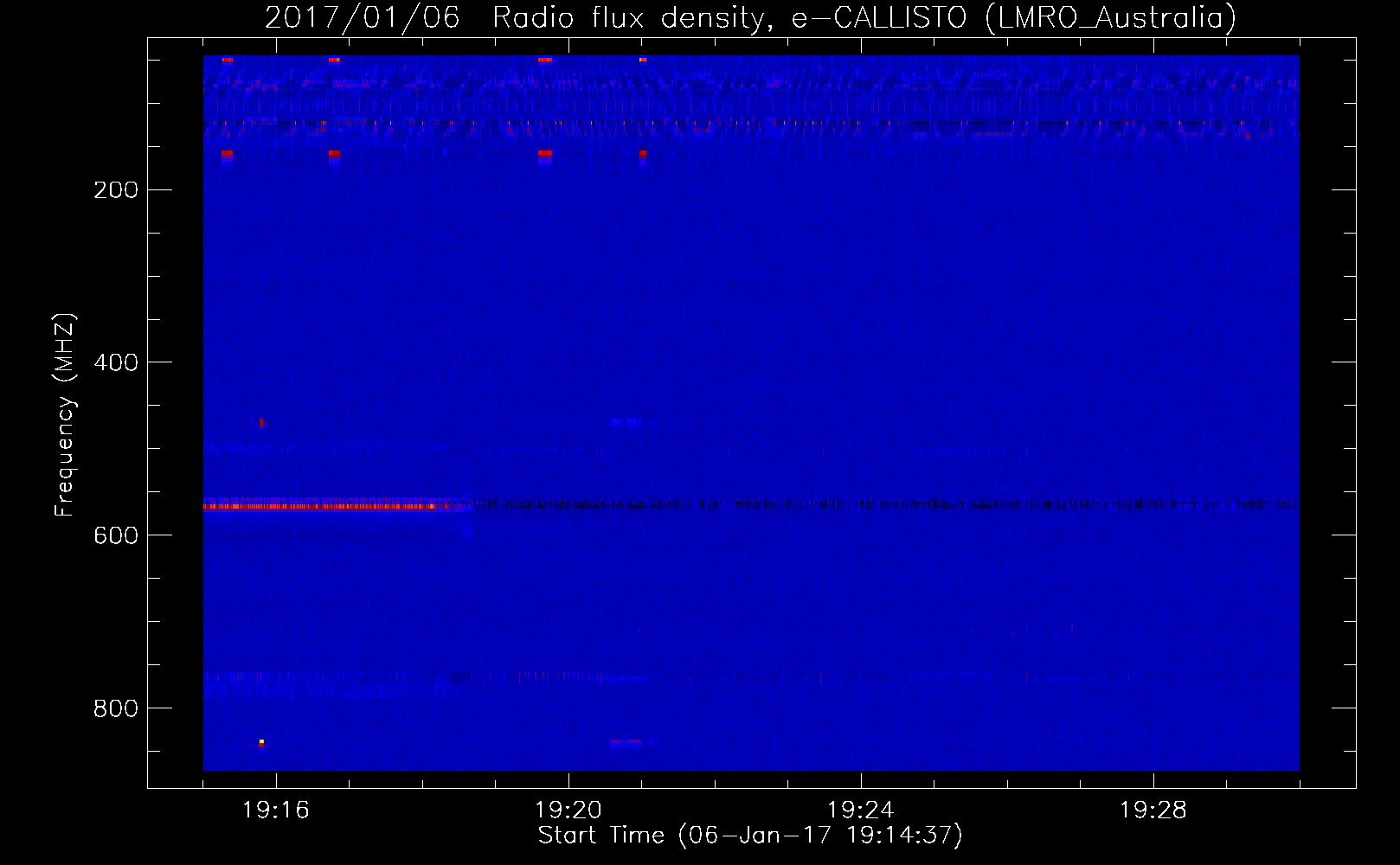The height and width of the screenshot is (865, 1400).
Task: Click the yellow-red spot near 840 MHz
Action: [261, 742]
